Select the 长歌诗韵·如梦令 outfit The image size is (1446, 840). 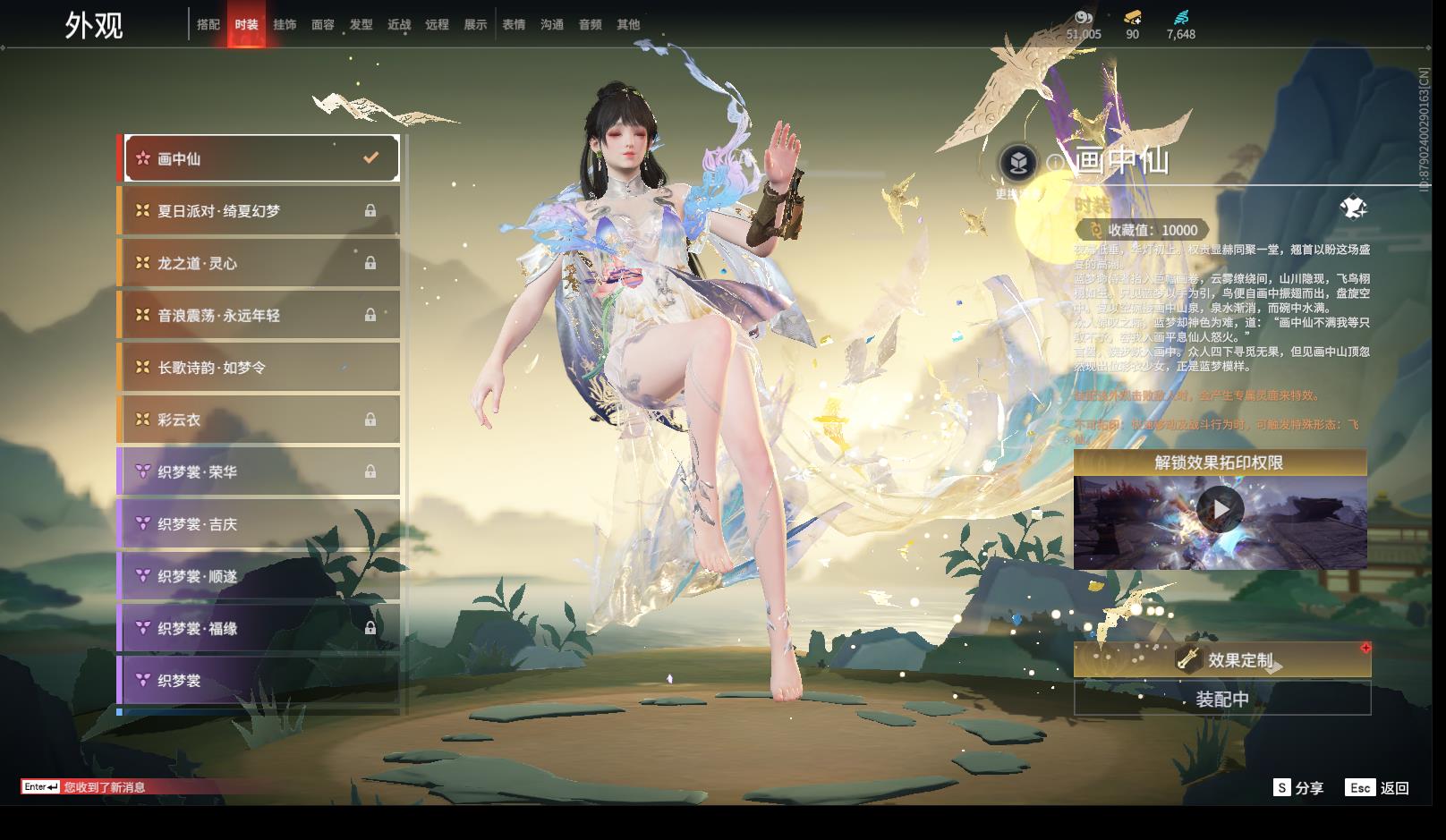click(260, 367)
